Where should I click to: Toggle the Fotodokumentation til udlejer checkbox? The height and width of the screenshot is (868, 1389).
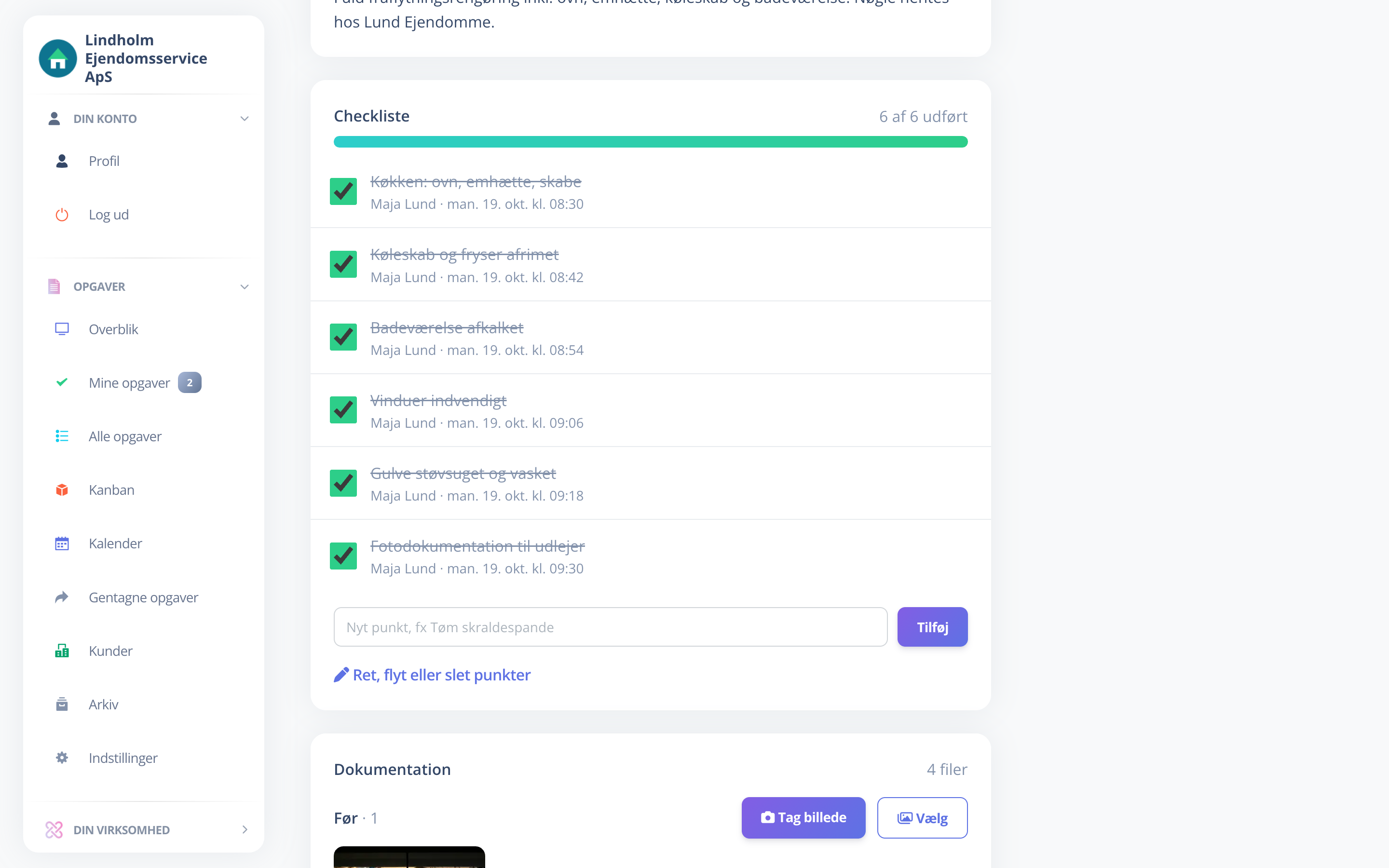click(343, 556)
